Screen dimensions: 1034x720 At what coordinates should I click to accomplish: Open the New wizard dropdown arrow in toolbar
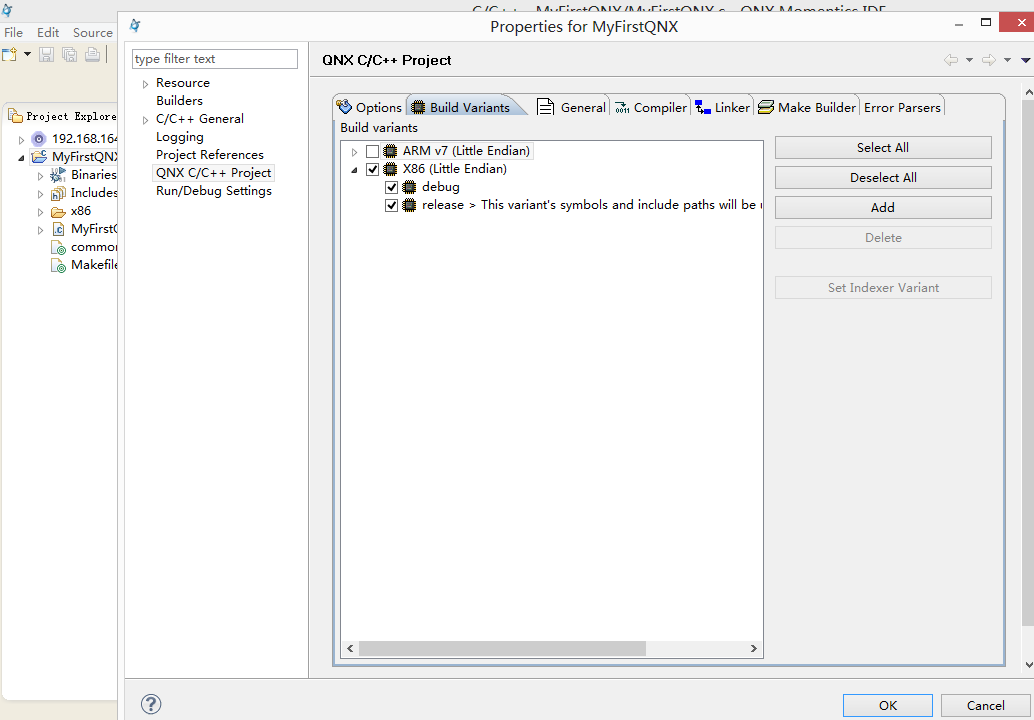click(x=28, y=54)
